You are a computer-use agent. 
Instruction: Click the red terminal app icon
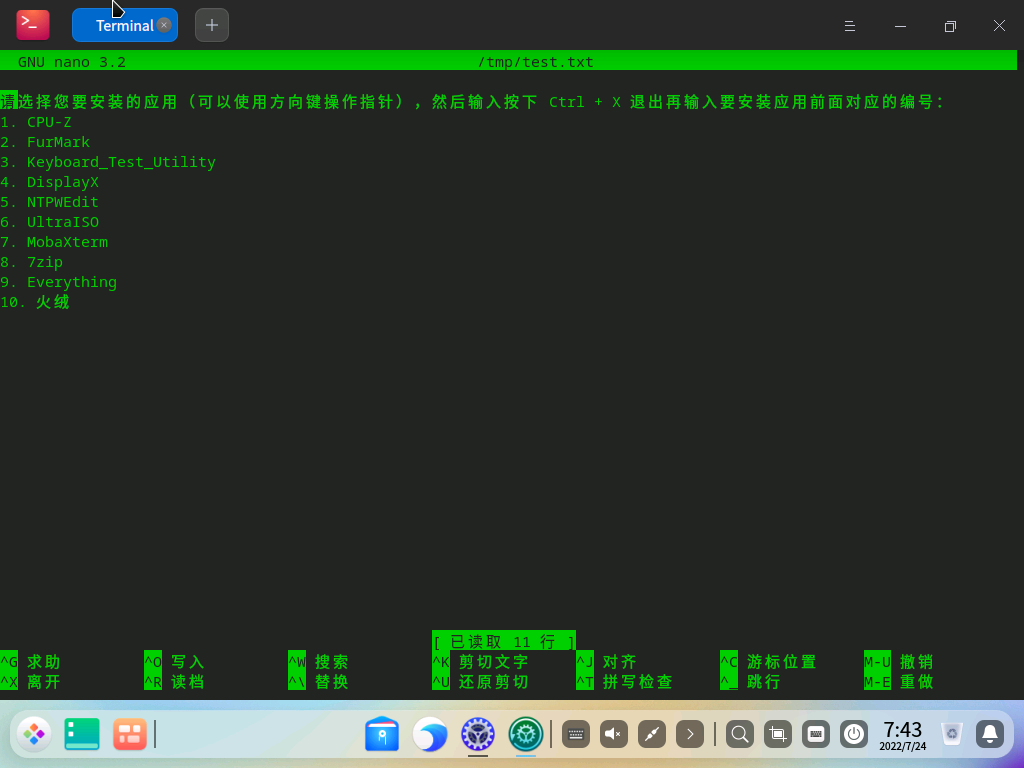[33, 25]
